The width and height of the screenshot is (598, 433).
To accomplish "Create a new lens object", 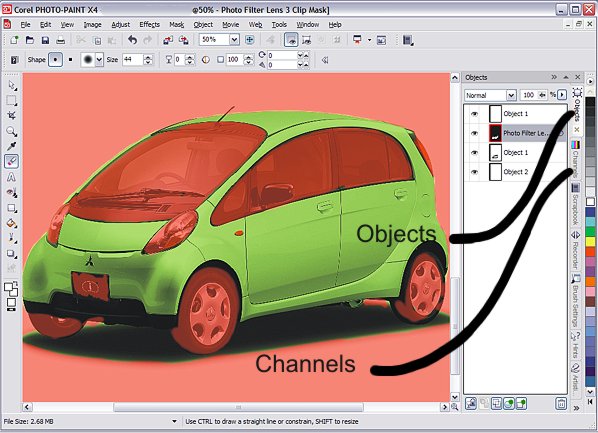I will pos(509,404).
